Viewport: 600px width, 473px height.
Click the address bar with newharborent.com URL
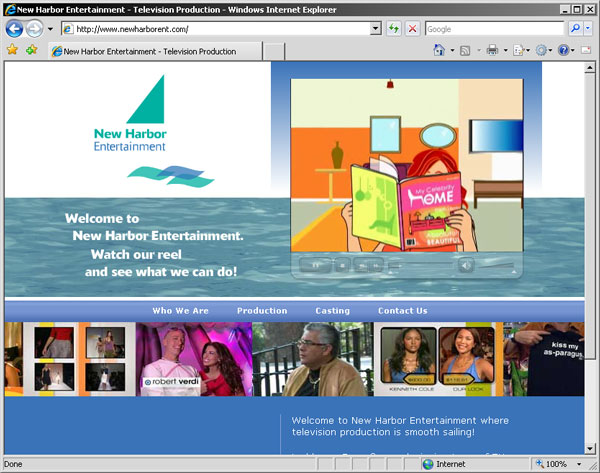tap(216, 29)
